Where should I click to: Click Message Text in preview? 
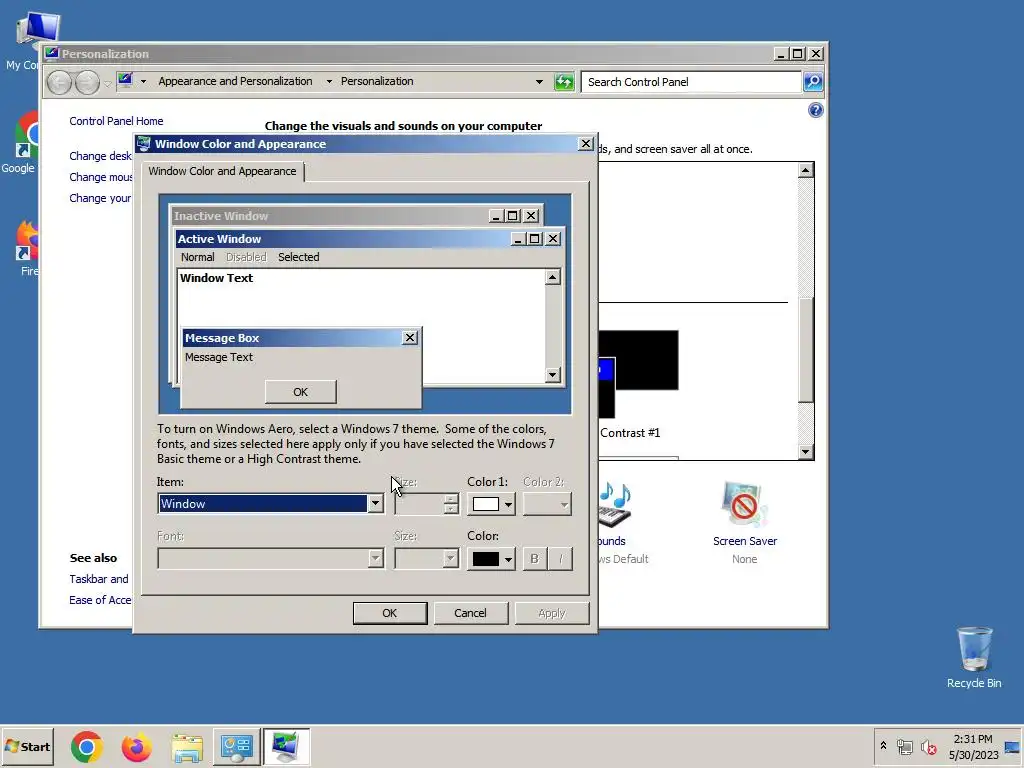click(219, 357)
